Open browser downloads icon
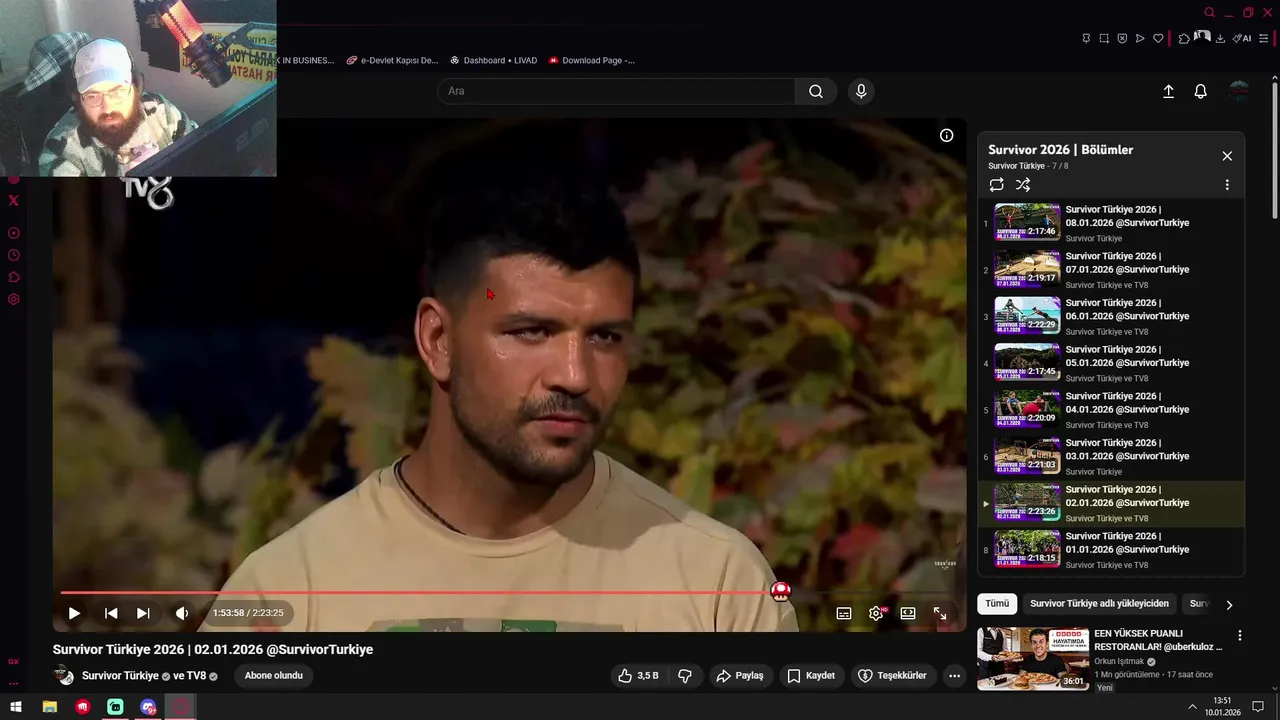The image size is (1280, 720). [1221, 38]
